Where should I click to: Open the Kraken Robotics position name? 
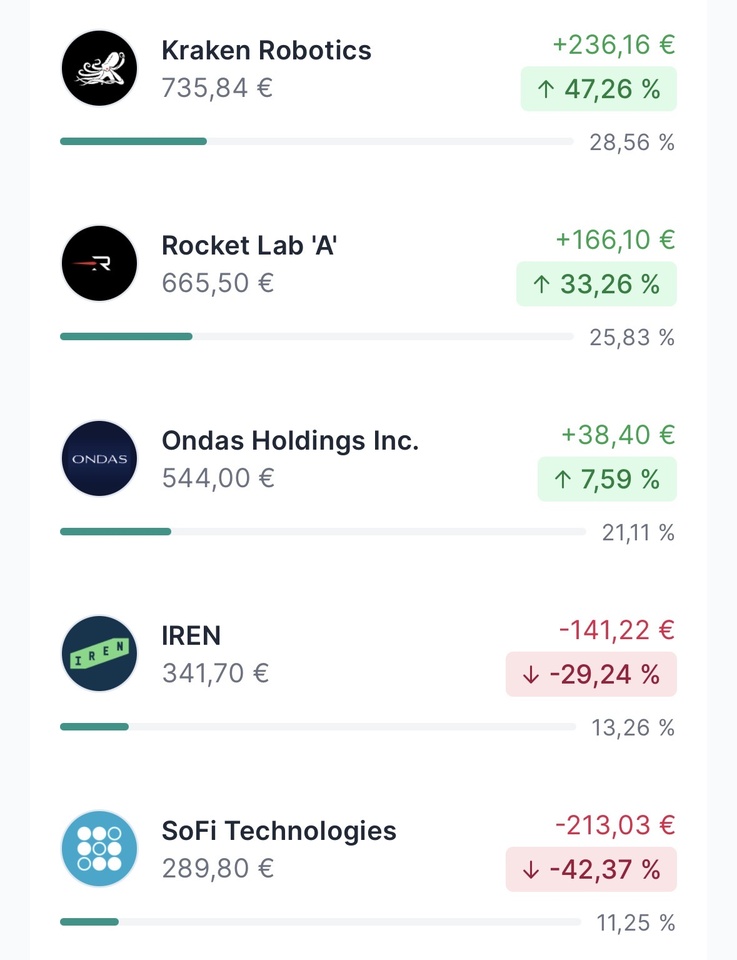(x=266, y=50)
